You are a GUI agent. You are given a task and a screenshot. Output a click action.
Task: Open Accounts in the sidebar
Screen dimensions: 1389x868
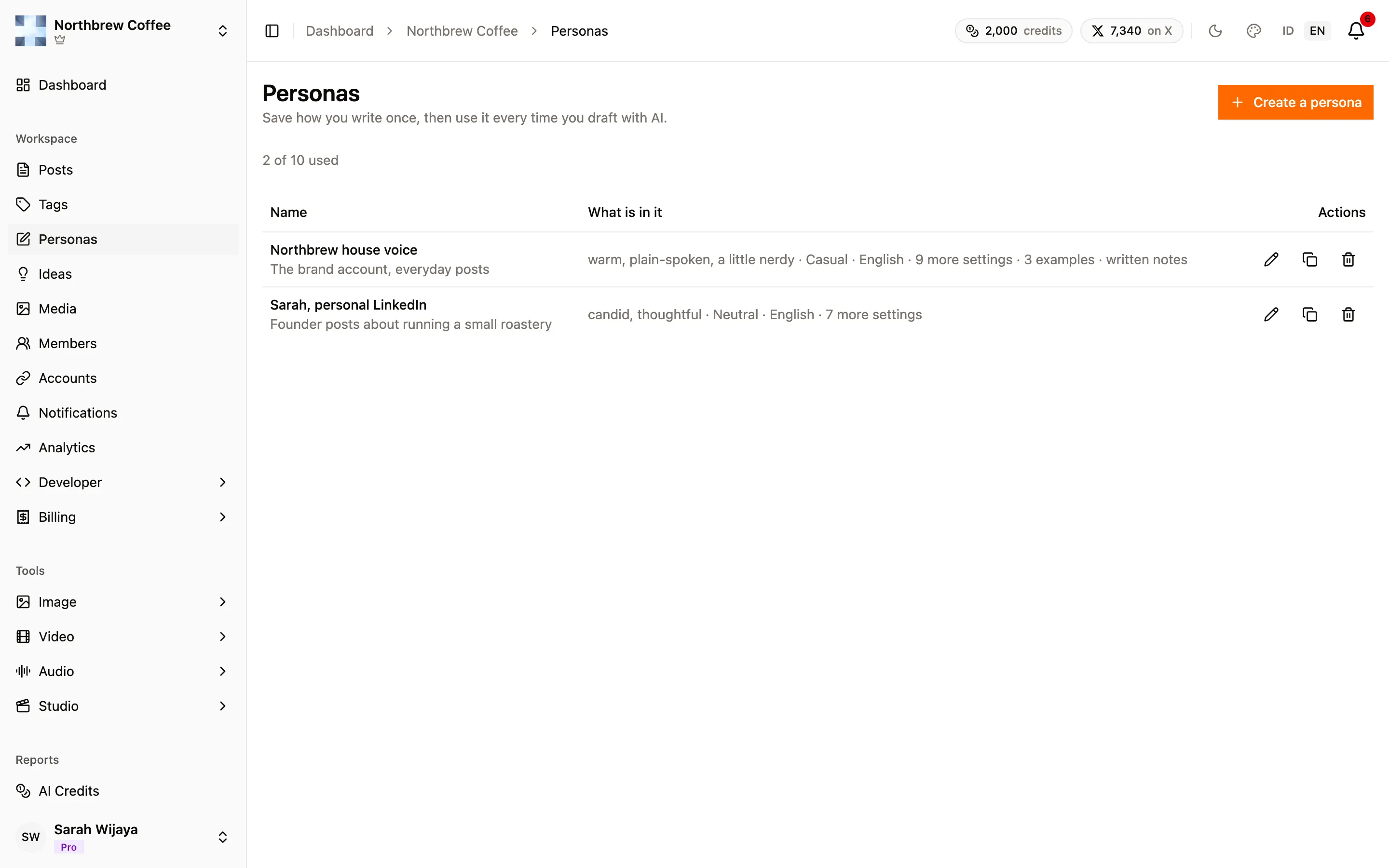click(x=123, y=379)
